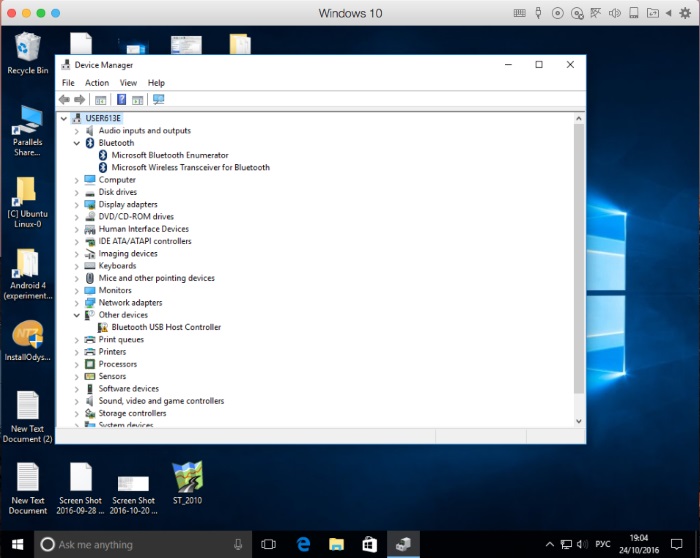700x558 pixels.
Task: Collapse the Other devices category
Action: (77, 315)
